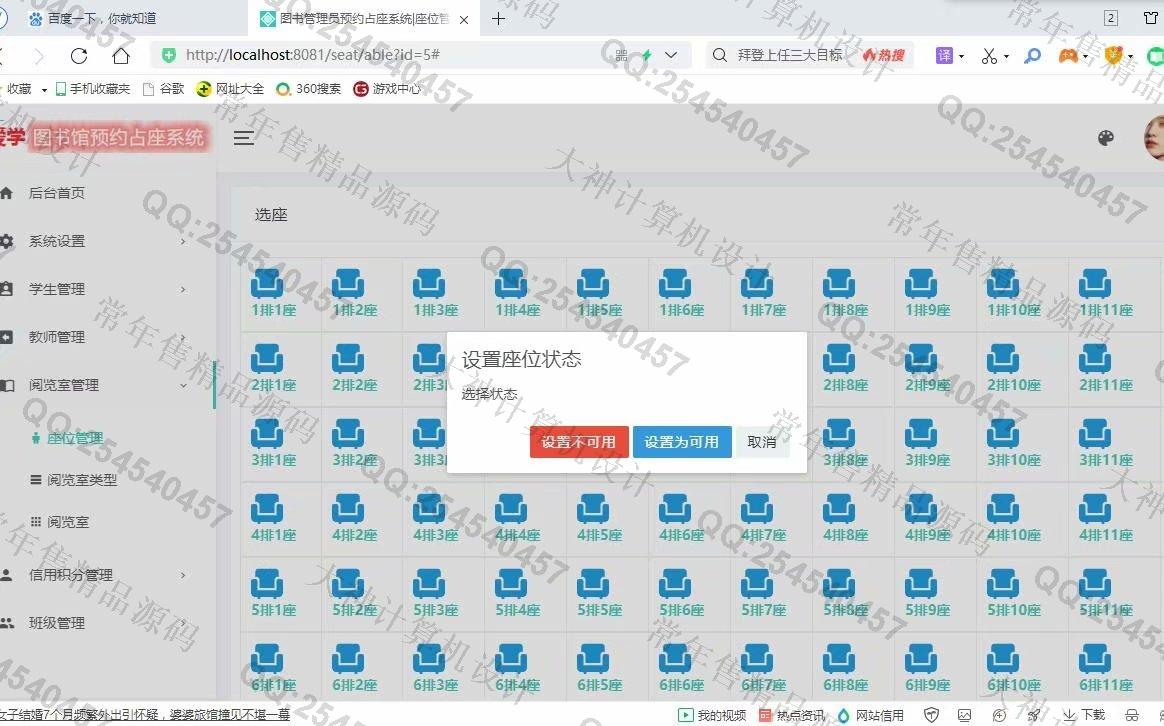Open 收藏 bookmarks dropdown arrow

click(x=44, y=90)
